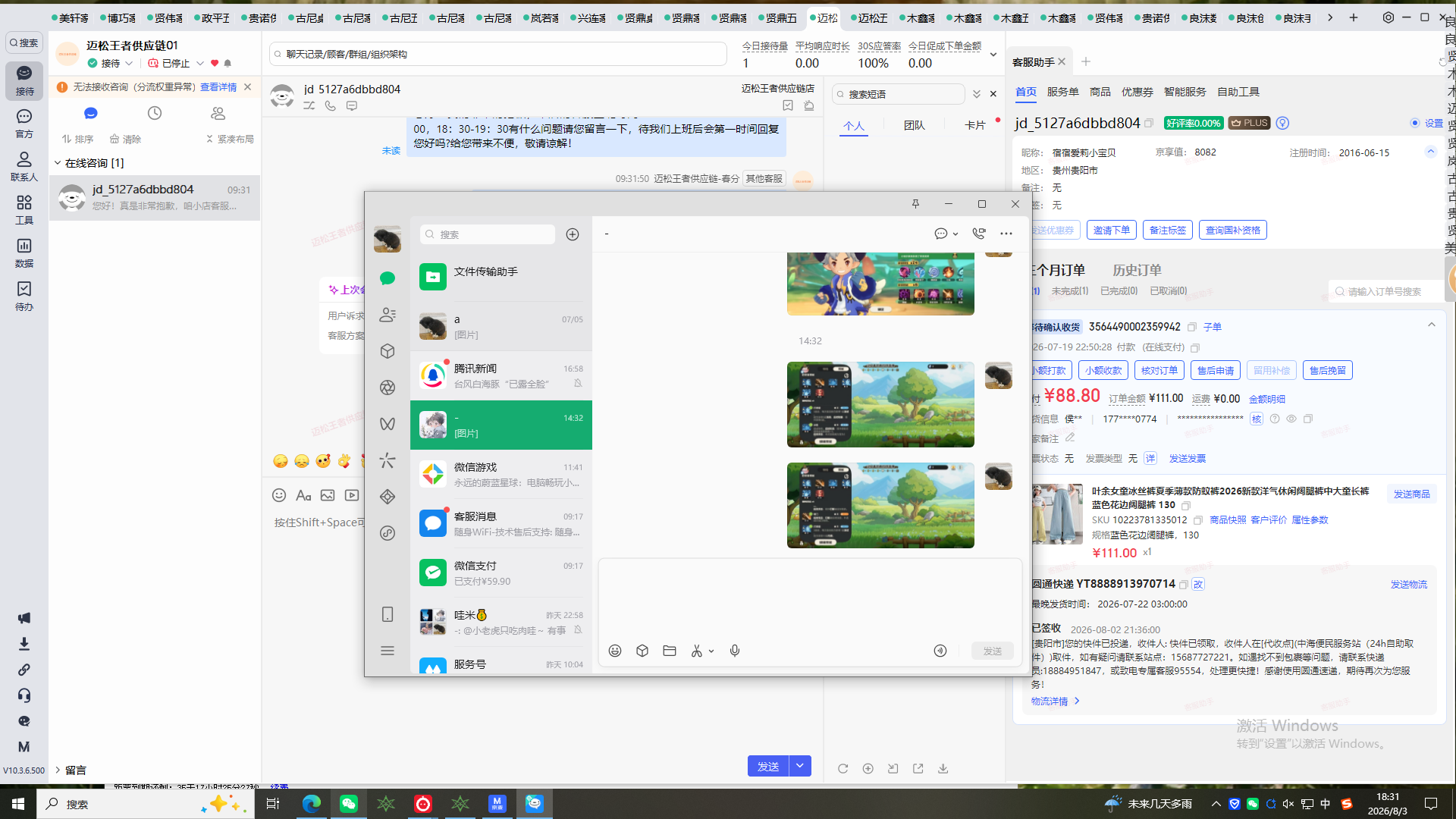Screen dimensions: 1456x819
Task: Open the 腾讯新闻 conversation in WeChat
Action: (501, 375)
